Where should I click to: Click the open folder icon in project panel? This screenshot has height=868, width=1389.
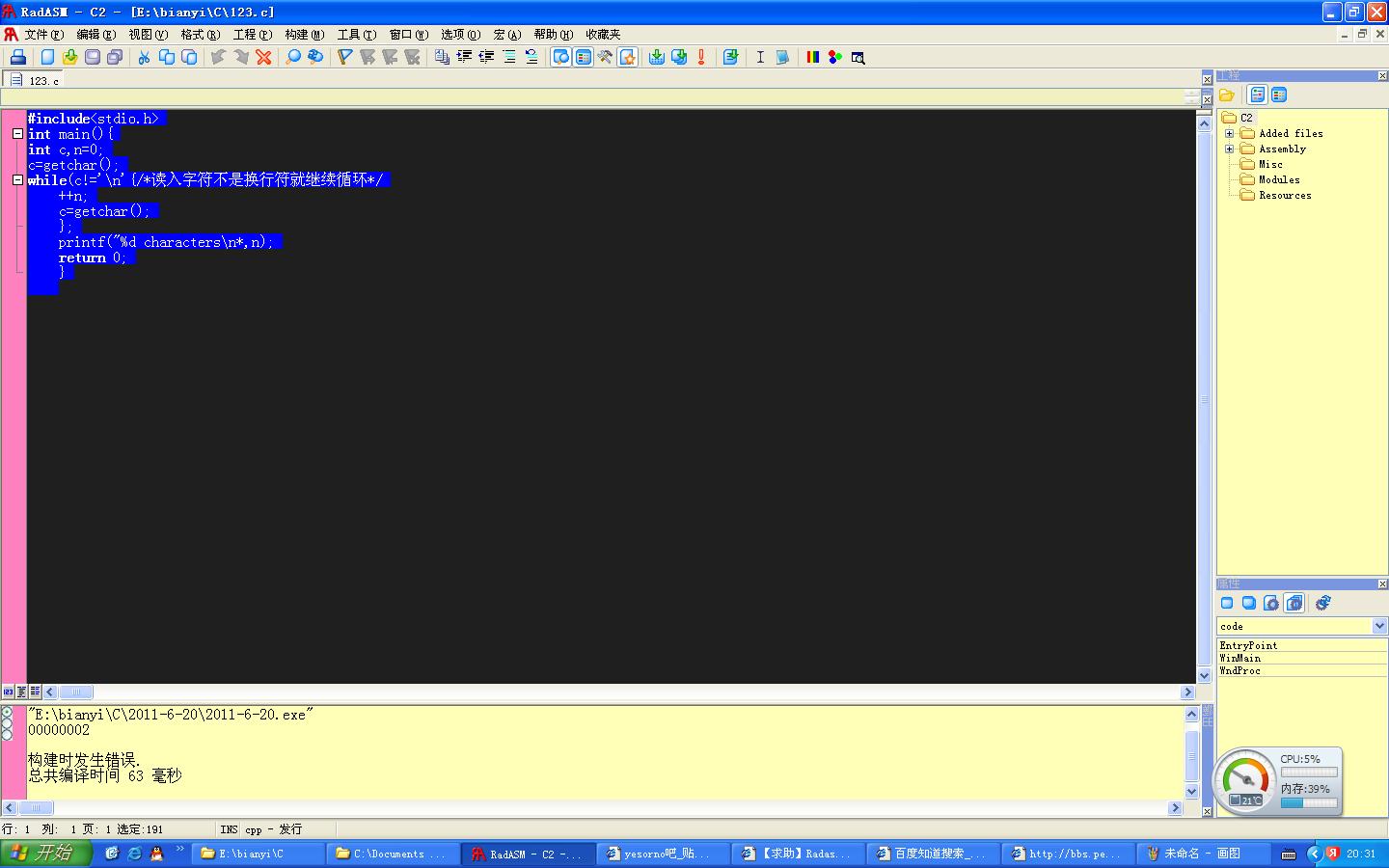coord(1227,95)
